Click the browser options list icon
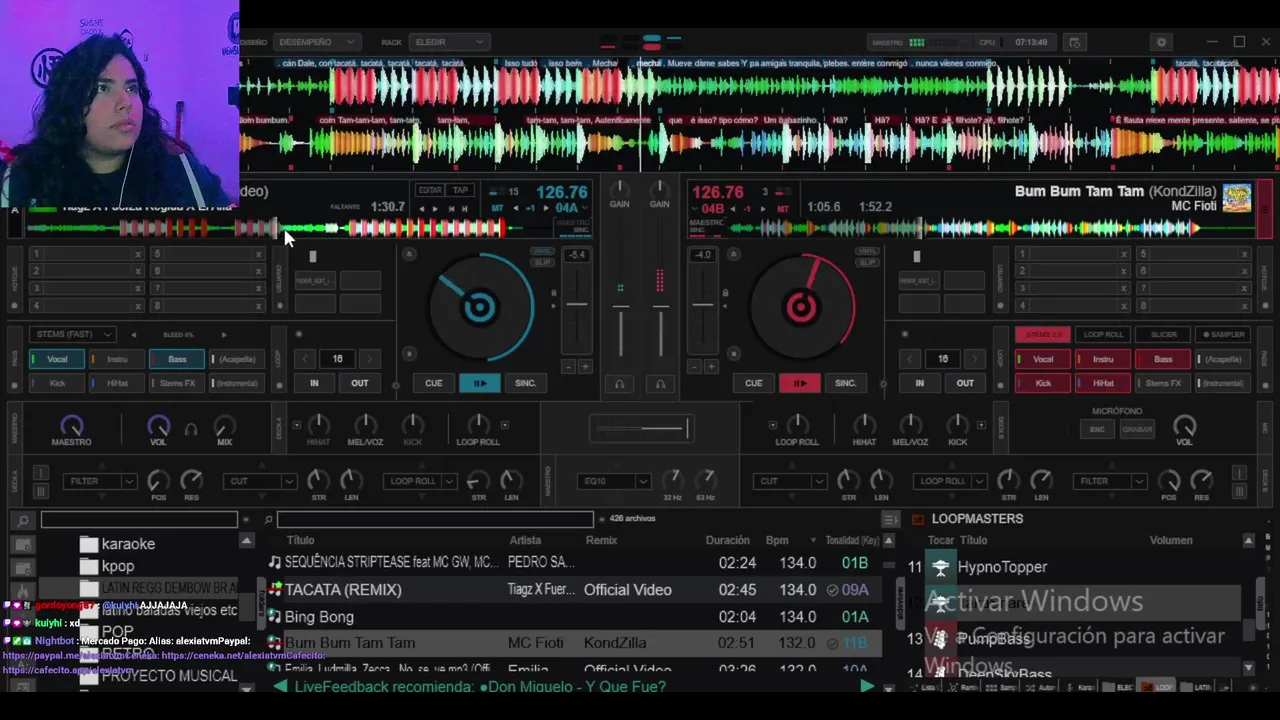 pos(890,519)
